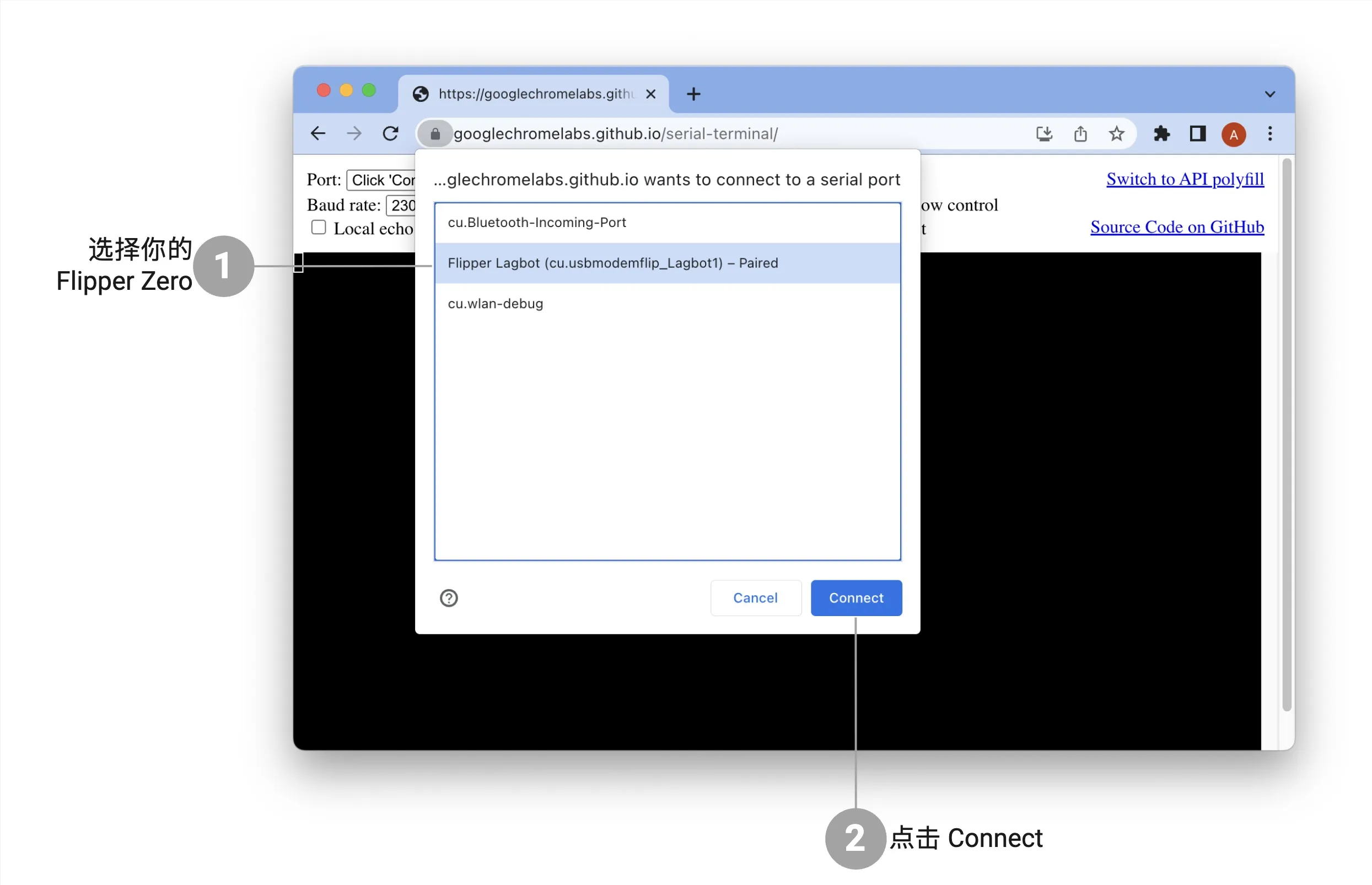
Task: Click the address bar URL
Action: [x=616, y=134]
